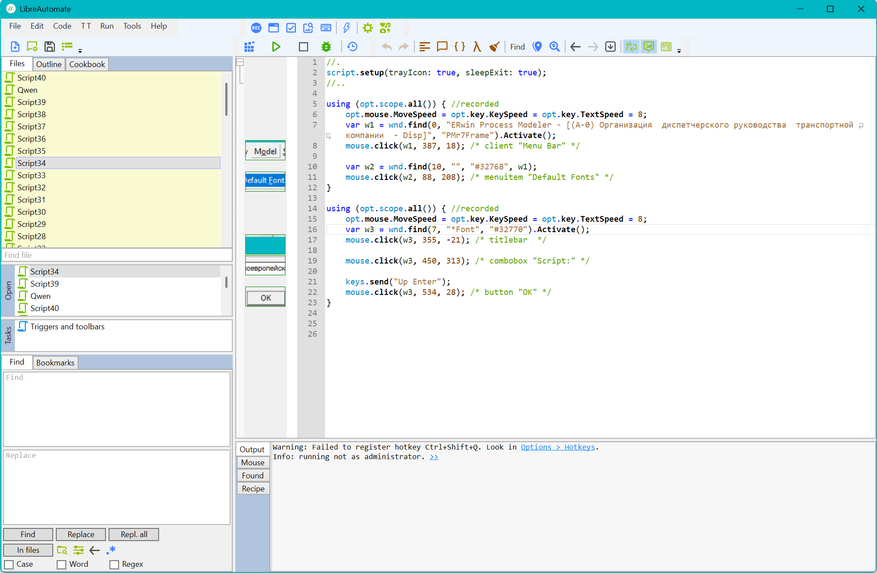
Task: Open the Help menu
Action: pyautogui.click(x=159, y=26)
